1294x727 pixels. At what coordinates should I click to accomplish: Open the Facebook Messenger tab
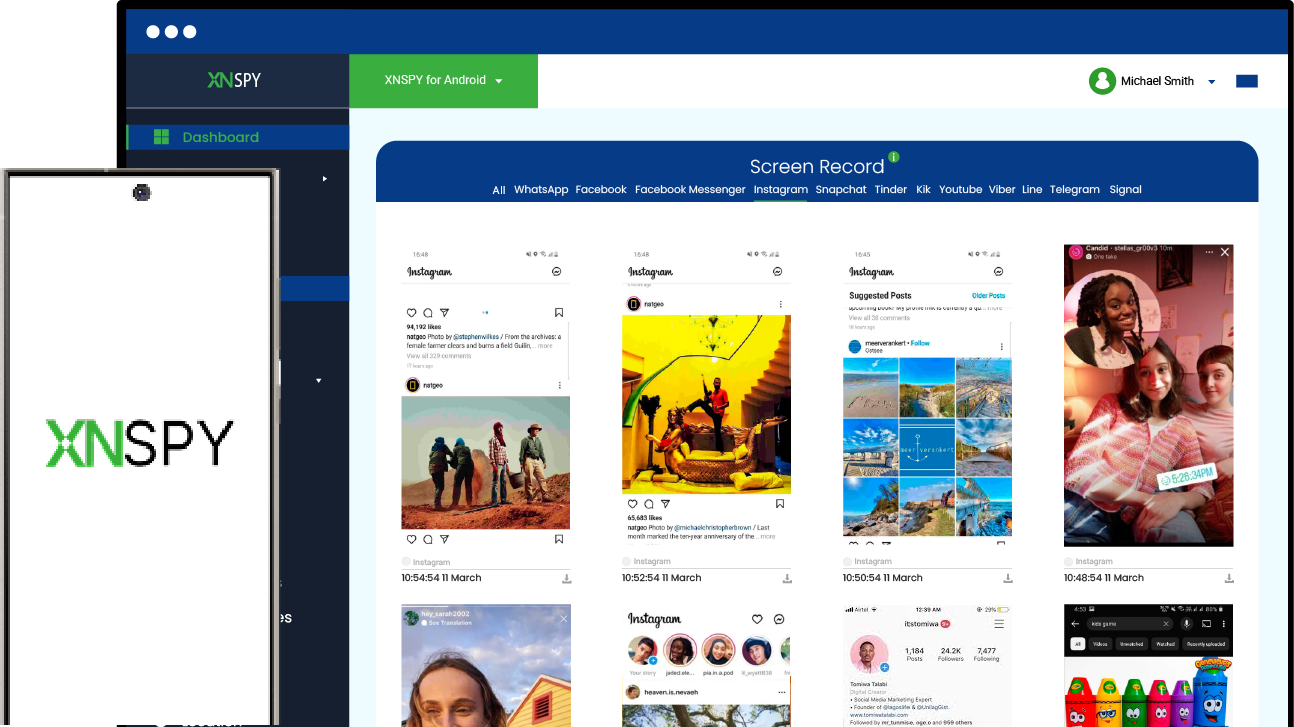click(x=690, y=189)
